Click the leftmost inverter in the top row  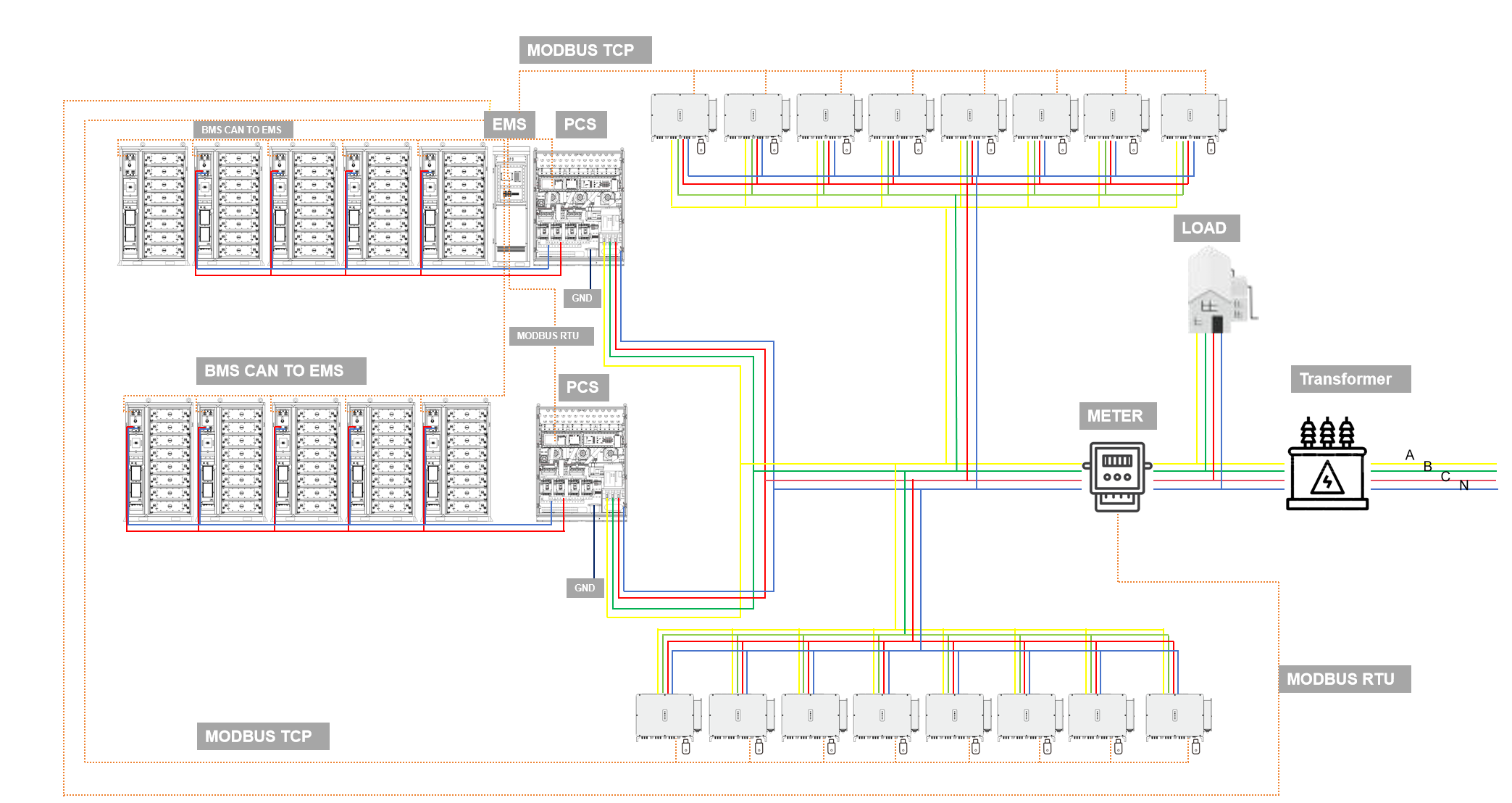tap(683, 117)
